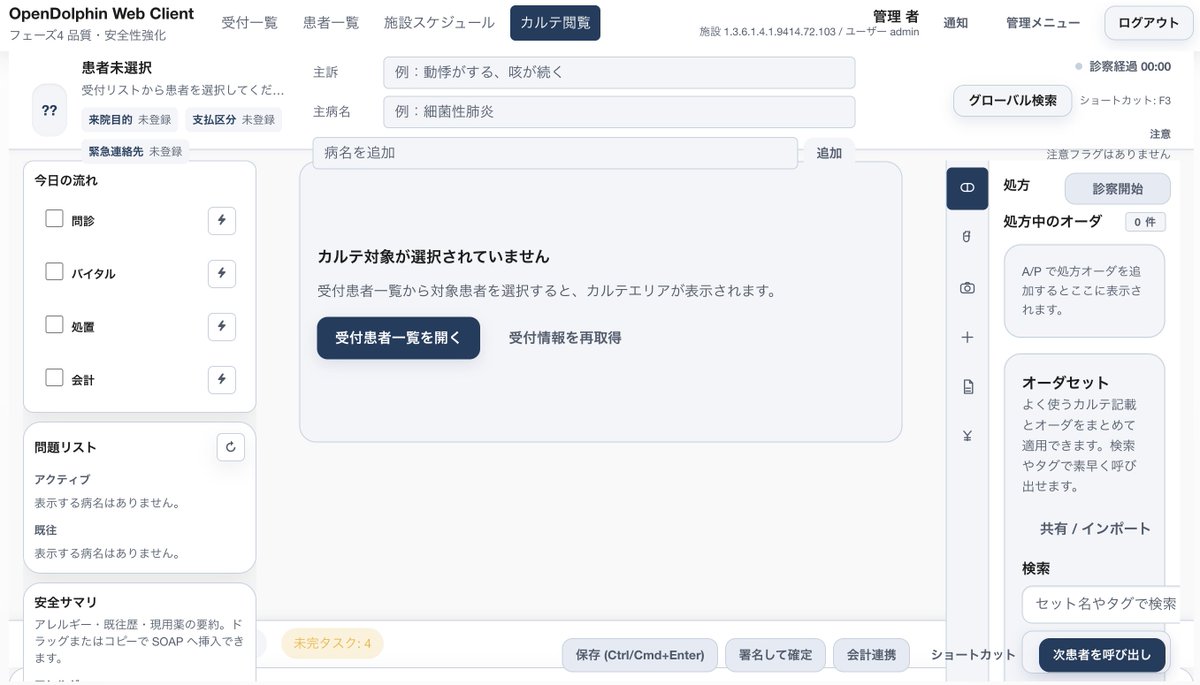Open 通知 menu
The image size is (1200, 685).
coord(956,22)
